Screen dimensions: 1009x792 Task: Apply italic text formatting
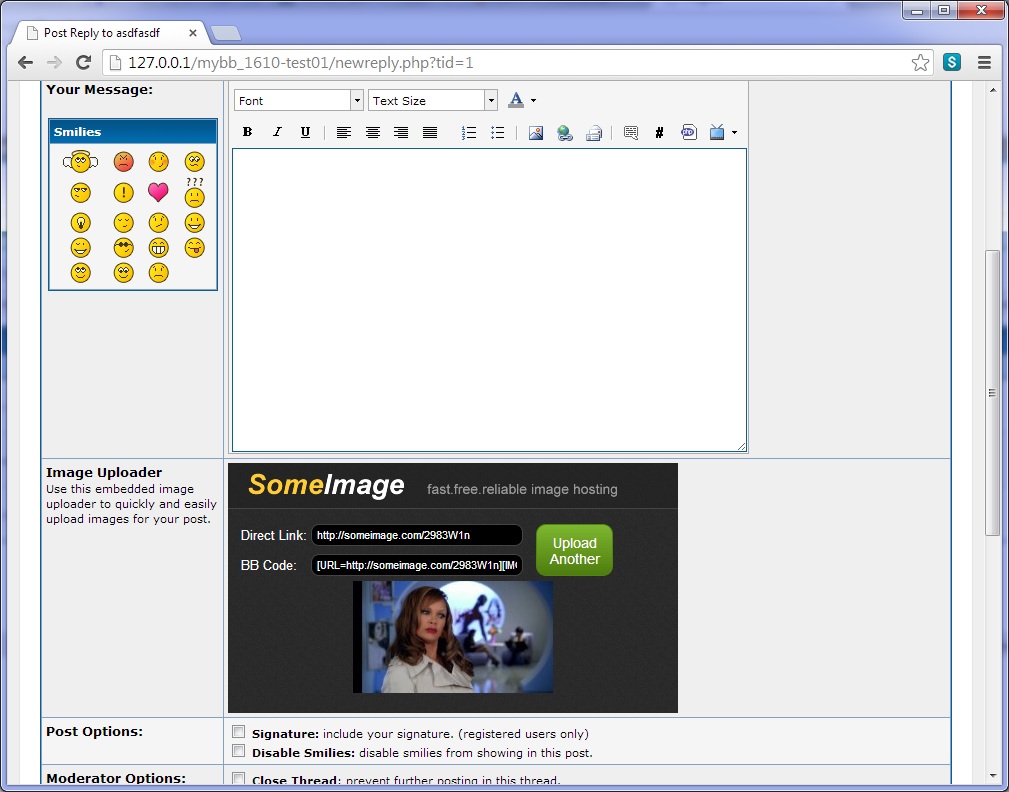[277, 132]
